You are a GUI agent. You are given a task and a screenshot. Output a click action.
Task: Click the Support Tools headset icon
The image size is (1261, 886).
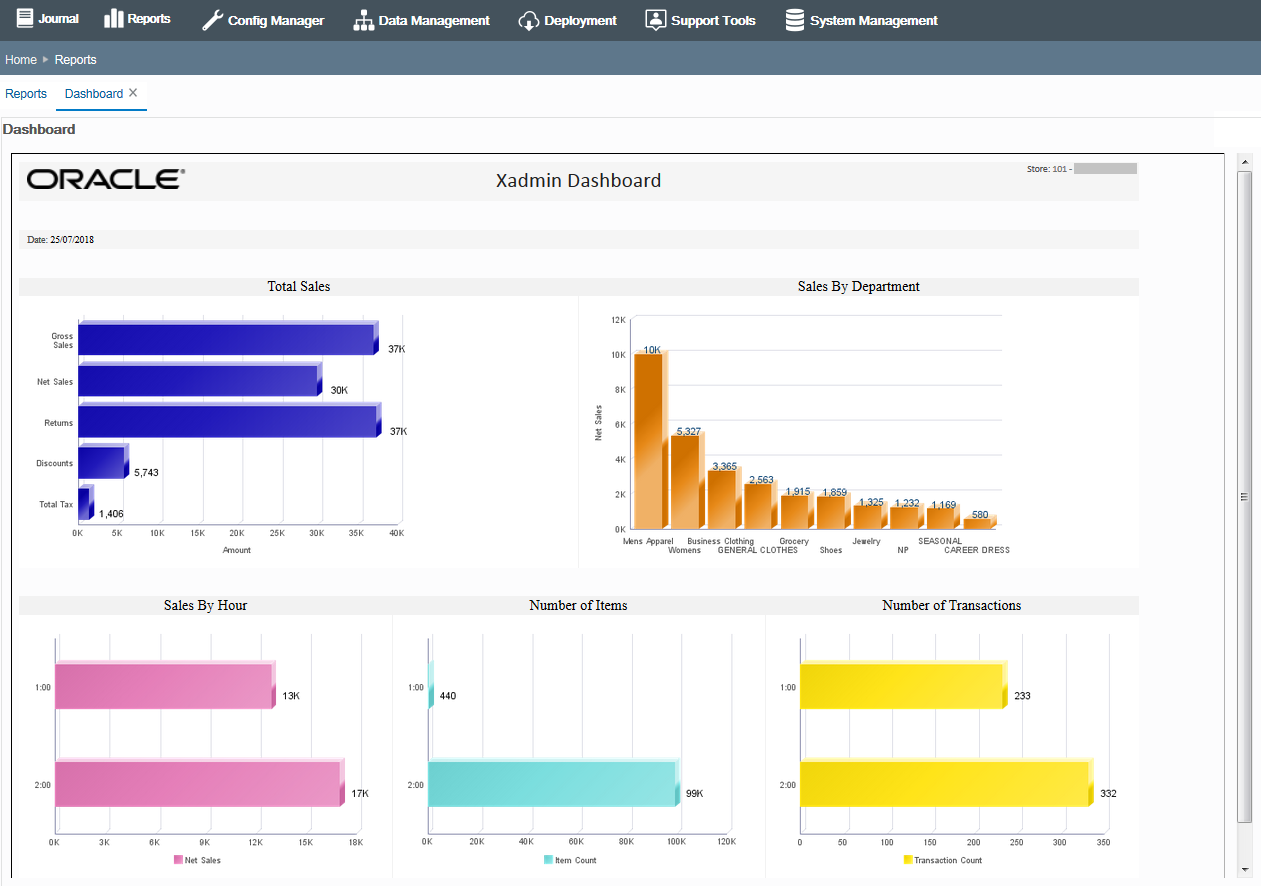pyautogui.click(x=656, y=19)
